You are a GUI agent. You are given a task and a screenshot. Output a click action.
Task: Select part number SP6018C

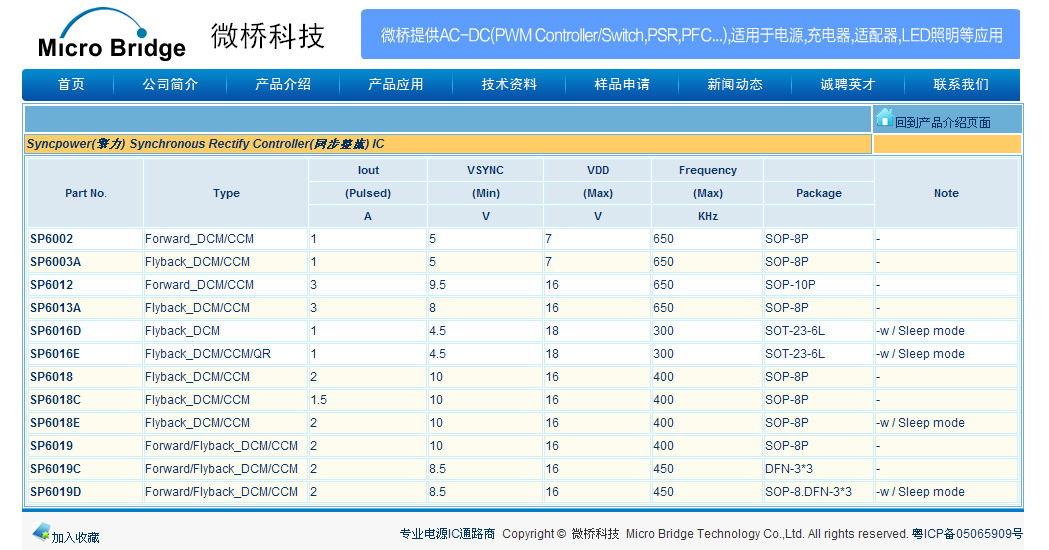(x=56, y=399)
